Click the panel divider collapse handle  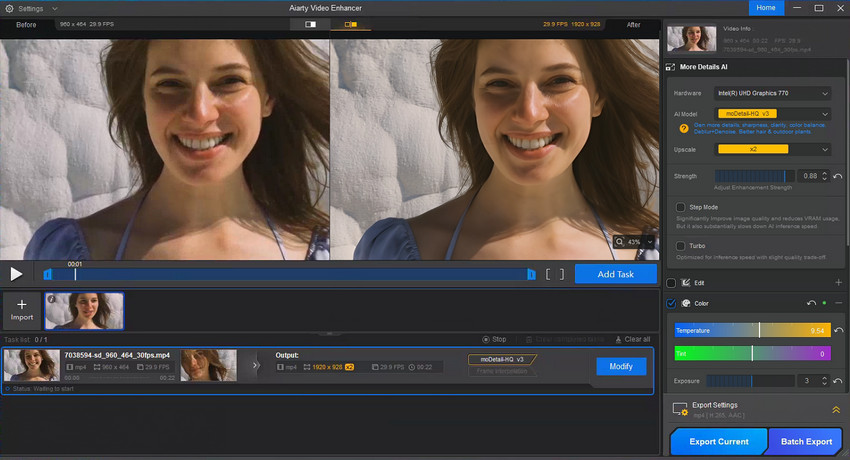(329, 333)
